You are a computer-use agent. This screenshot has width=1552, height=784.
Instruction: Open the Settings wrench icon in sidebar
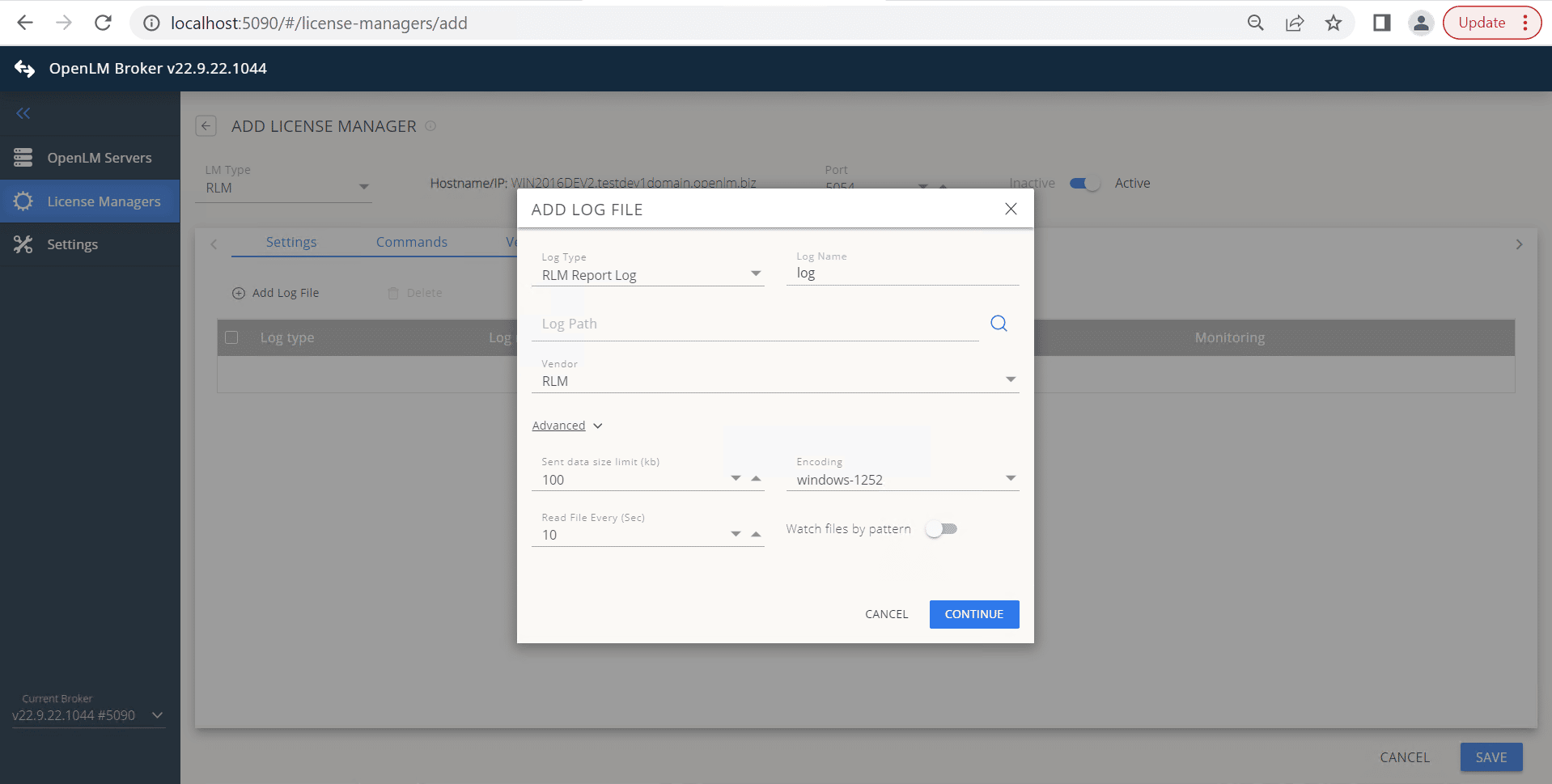(23, 244)
